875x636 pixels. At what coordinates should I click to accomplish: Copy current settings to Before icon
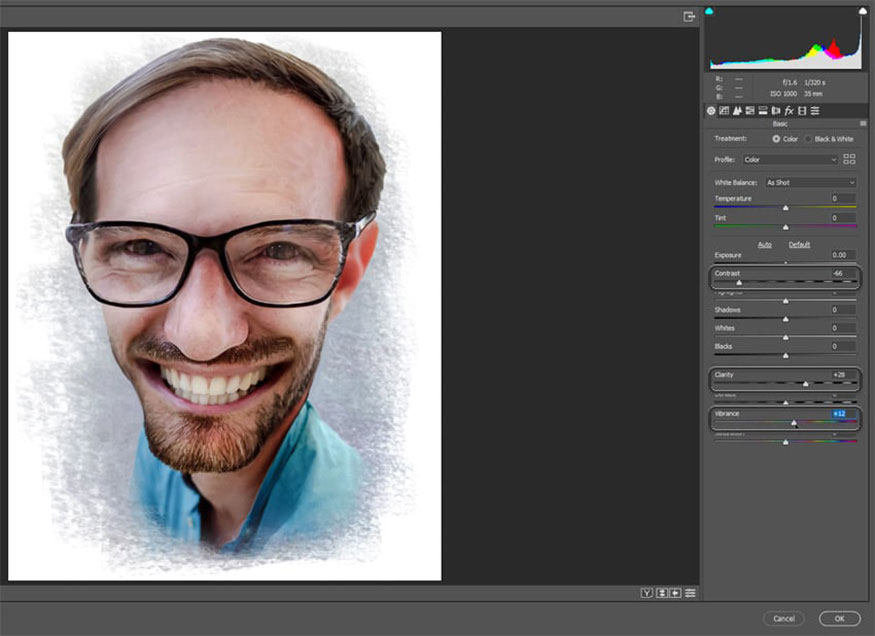(675, 593)
